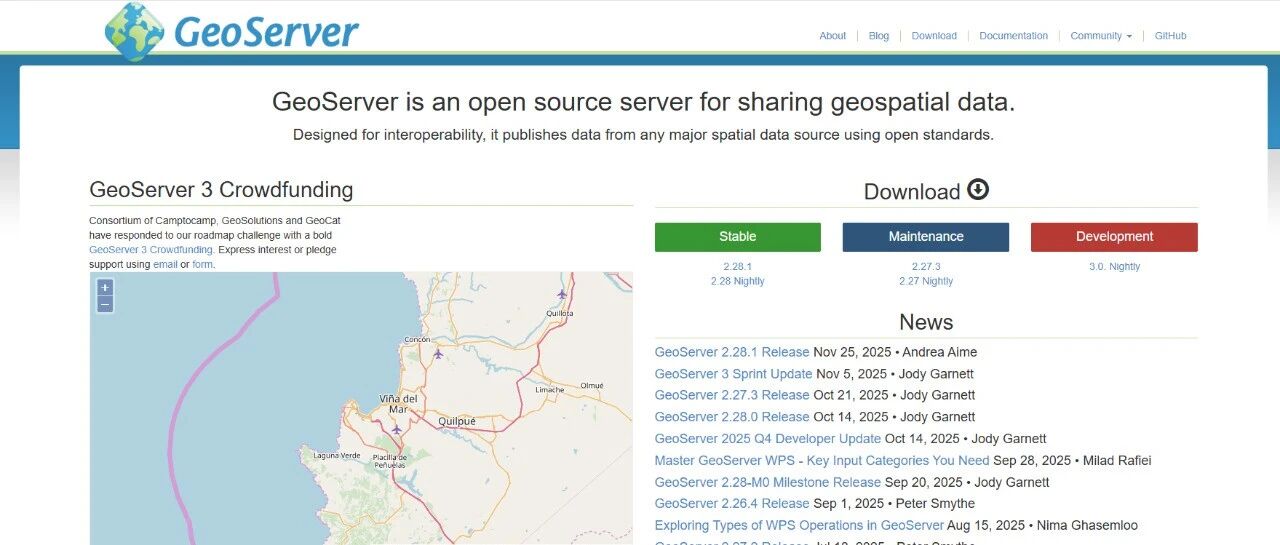Image resolution: width=1280 pixels, height=545 pixels.
Task: Click the green Stable download button
Action: coord(738,237)
